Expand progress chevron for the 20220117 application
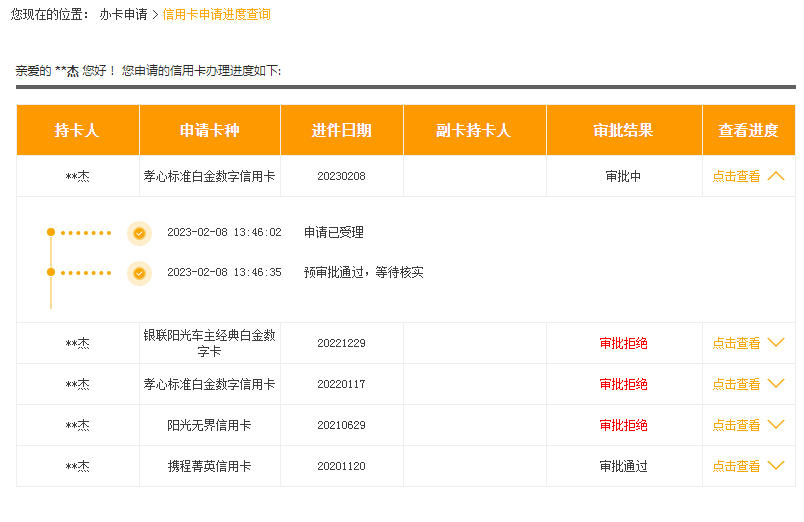 pos(776,384)
